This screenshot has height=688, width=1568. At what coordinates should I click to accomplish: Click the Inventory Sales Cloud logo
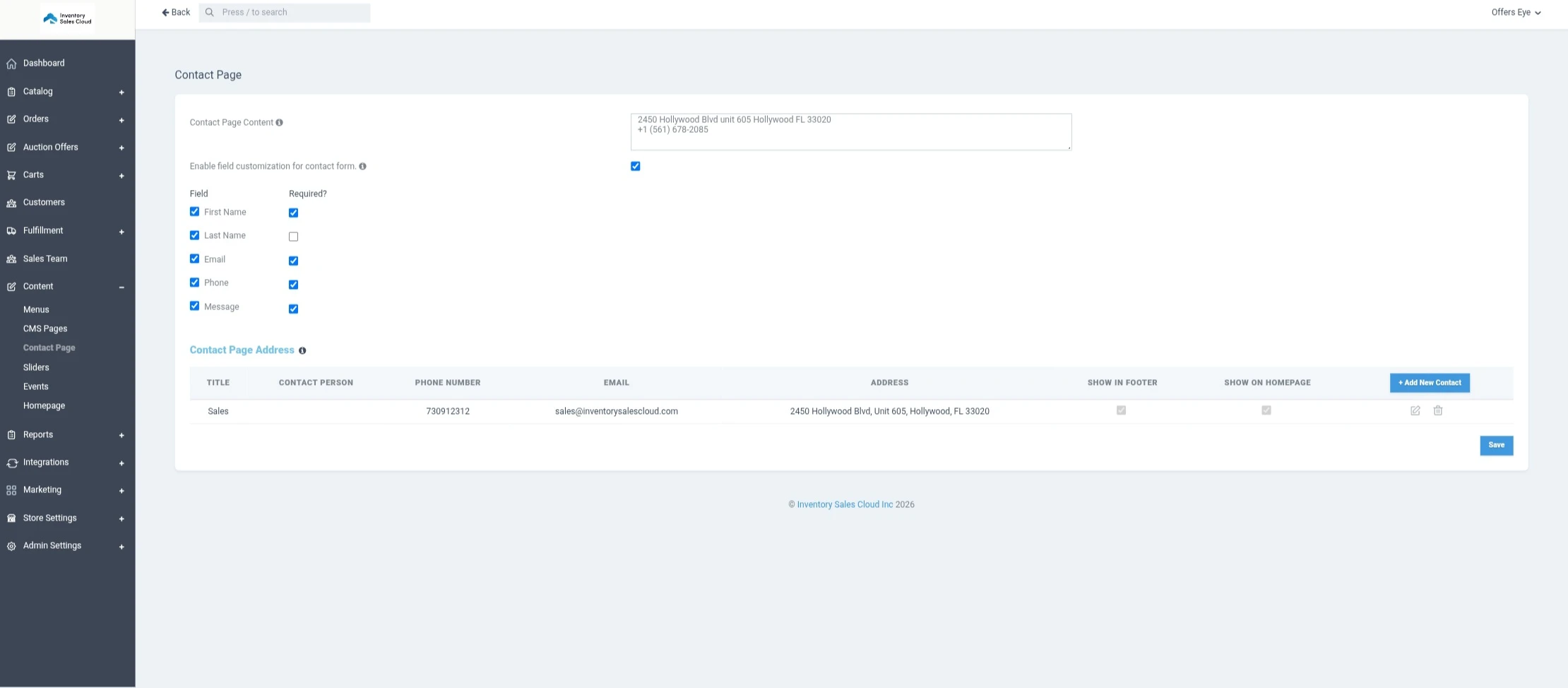point(68,18)
